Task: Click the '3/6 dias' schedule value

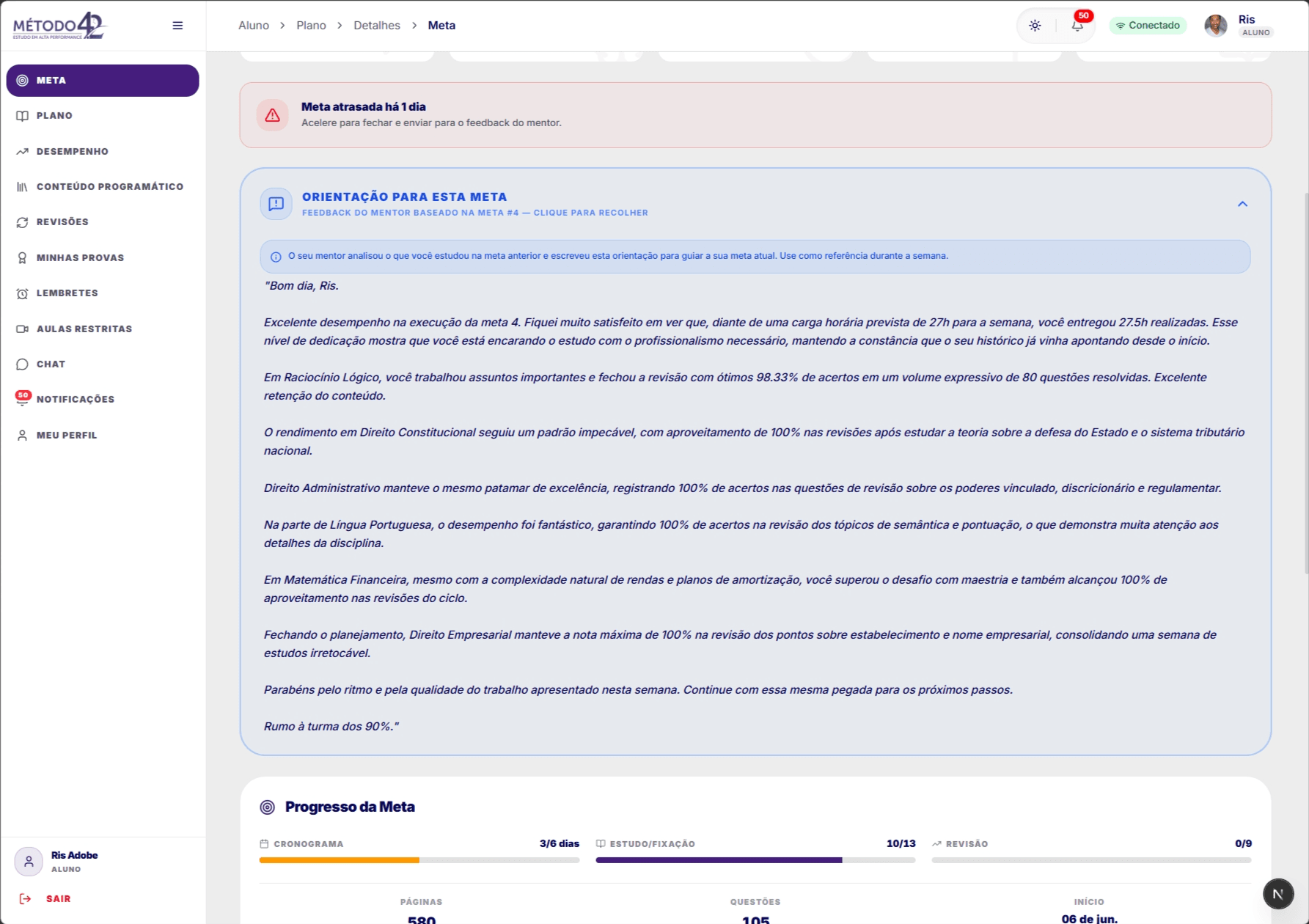Action: click(560, 844)
